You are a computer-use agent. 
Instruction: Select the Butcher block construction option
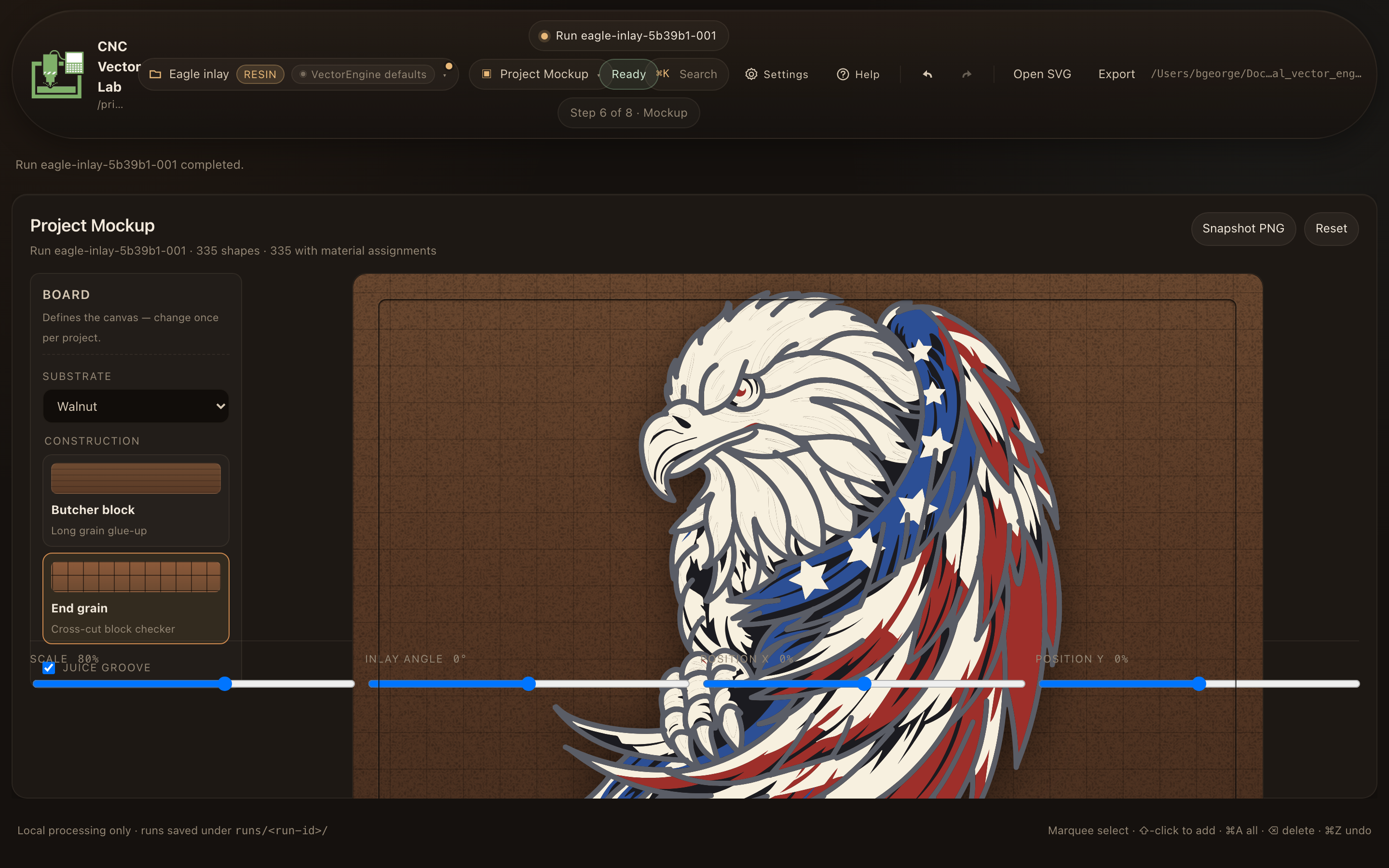tap(136, 500)
